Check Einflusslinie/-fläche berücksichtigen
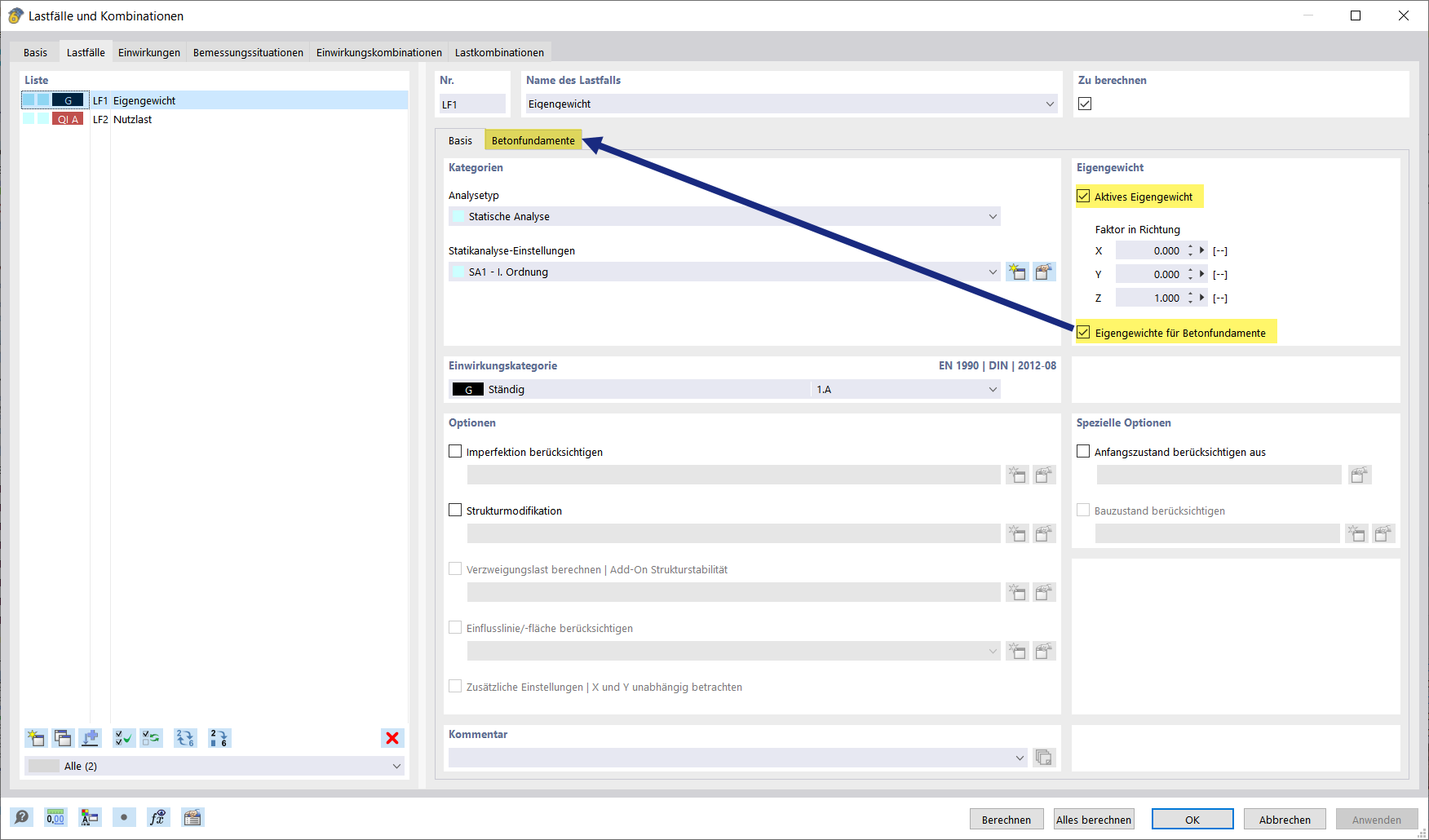The width and height of the screenshot is (1429, 840). click(455, 627)
